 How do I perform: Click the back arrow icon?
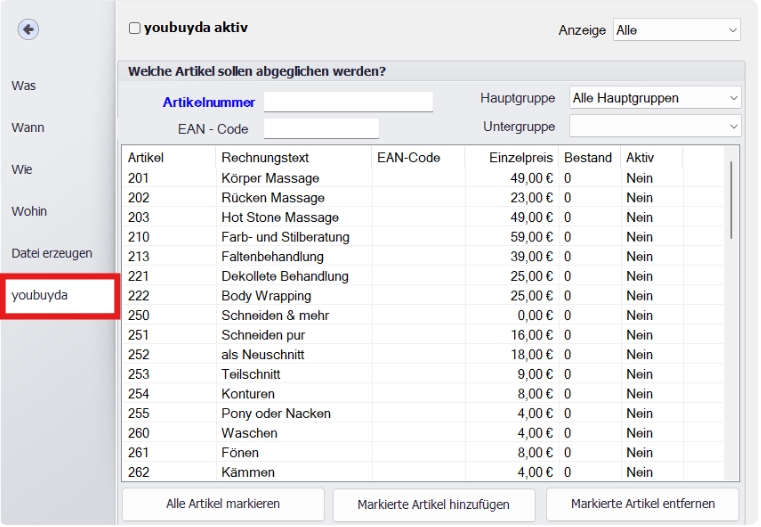tap(29, 30)
